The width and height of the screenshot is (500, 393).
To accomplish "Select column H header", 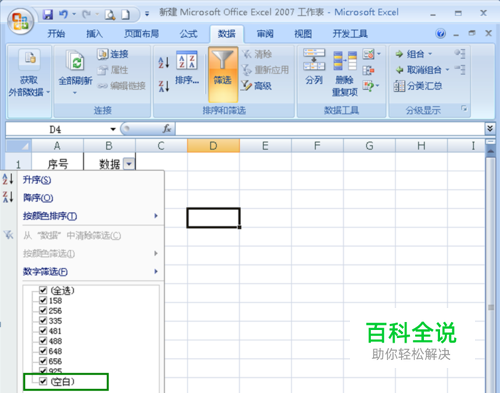I will (421, 146).
